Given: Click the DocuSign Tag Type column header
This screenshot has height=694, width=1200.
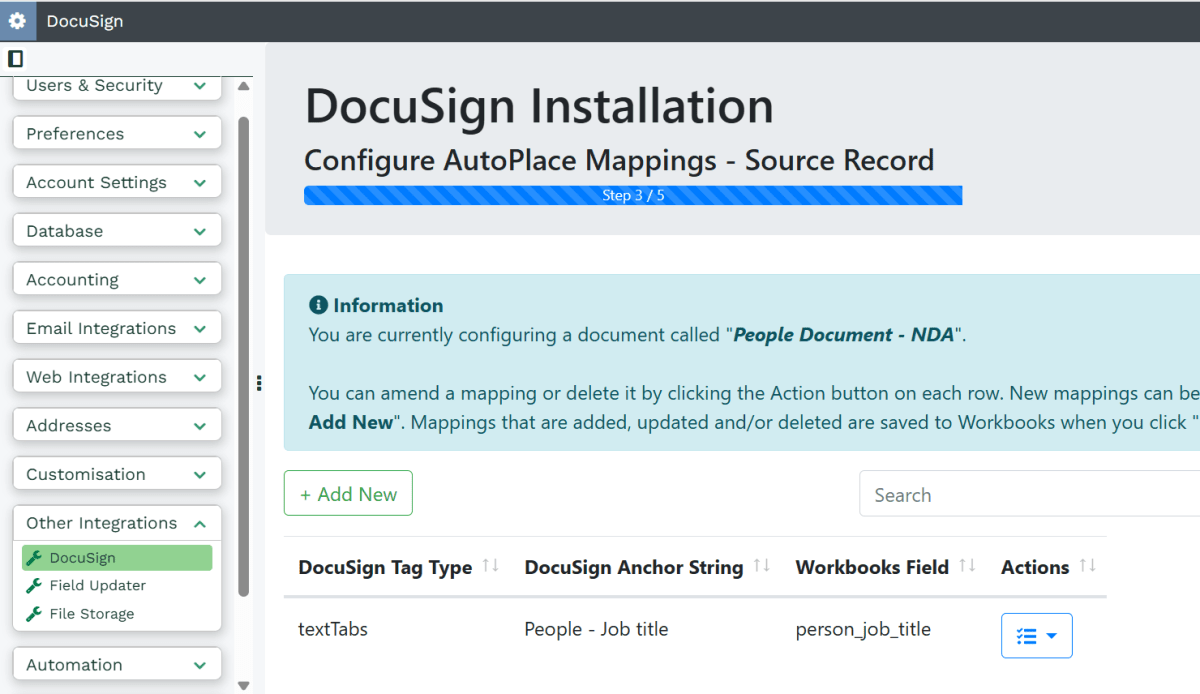Looking at the screenshot, I should (385, 568).
